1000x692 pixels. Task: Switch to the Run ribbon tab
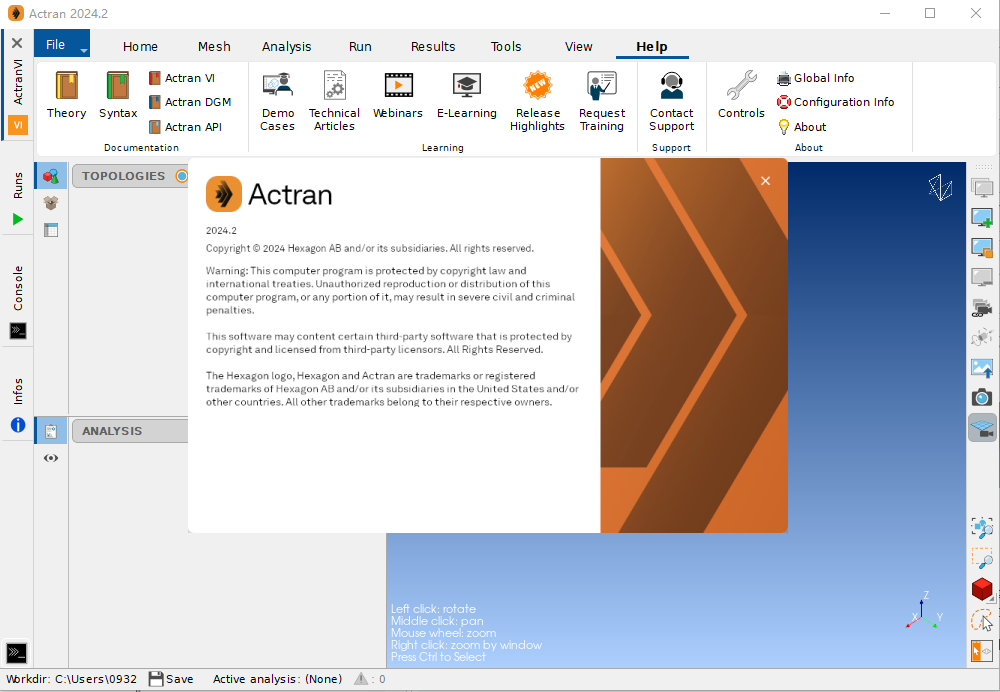[x=360, y=47]
